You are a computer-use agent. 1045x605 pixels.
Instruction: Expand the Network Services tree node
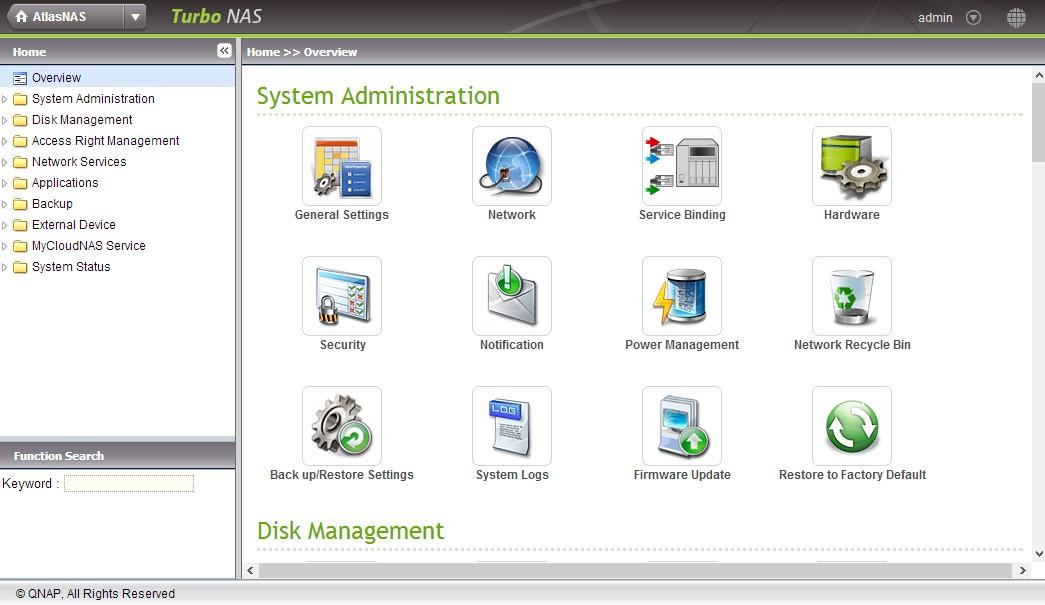[x=5, y=162]
